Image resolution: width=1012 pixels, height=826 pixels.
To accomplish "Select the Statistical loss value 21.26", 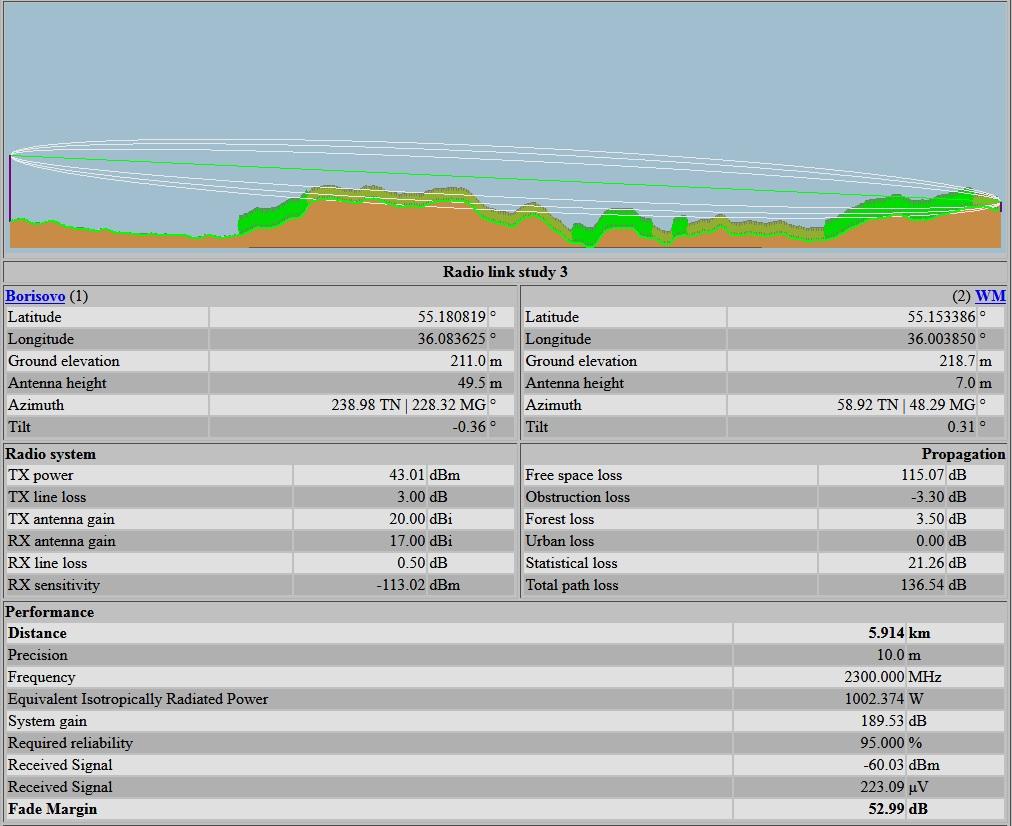I will pyautogui.click(x=926, y=563).
